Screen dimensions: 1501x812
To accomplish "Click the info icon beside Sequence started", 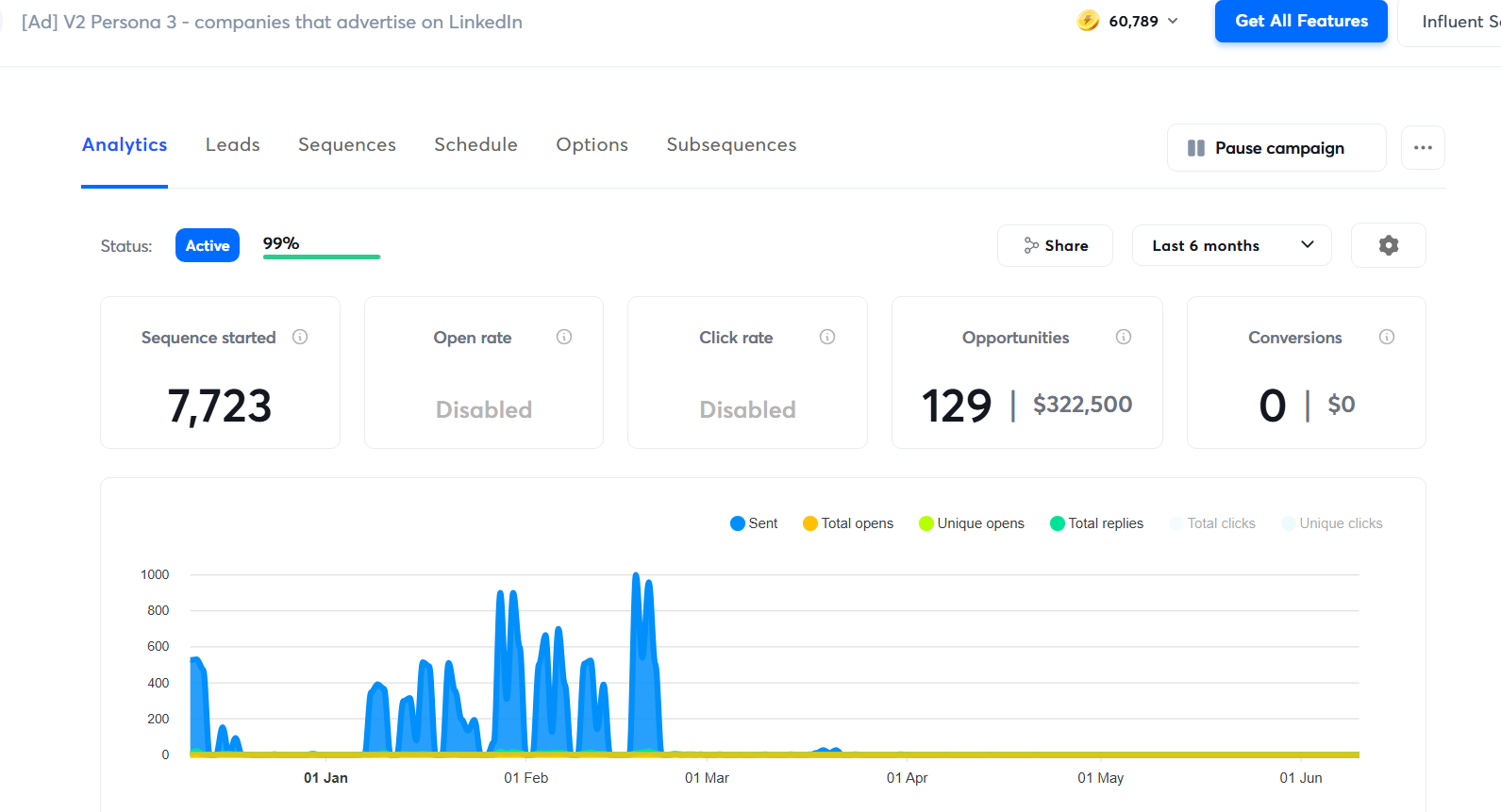I will click(x=300, y=337).
